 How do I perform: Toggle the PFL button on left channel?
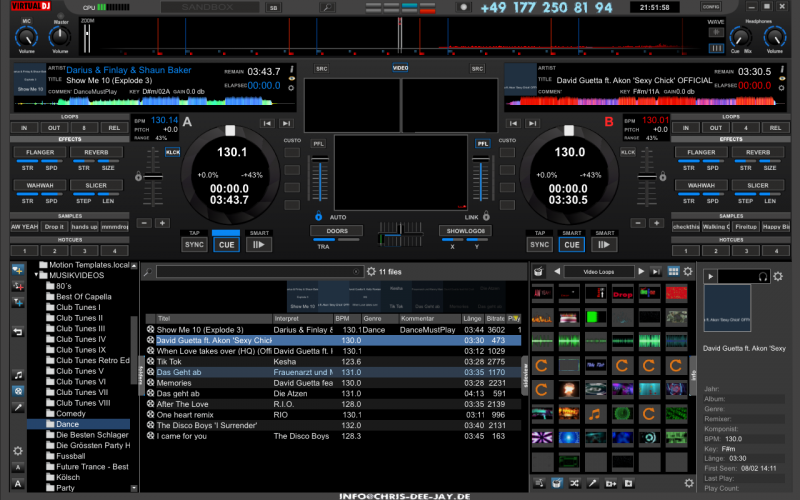pos(318,144)
